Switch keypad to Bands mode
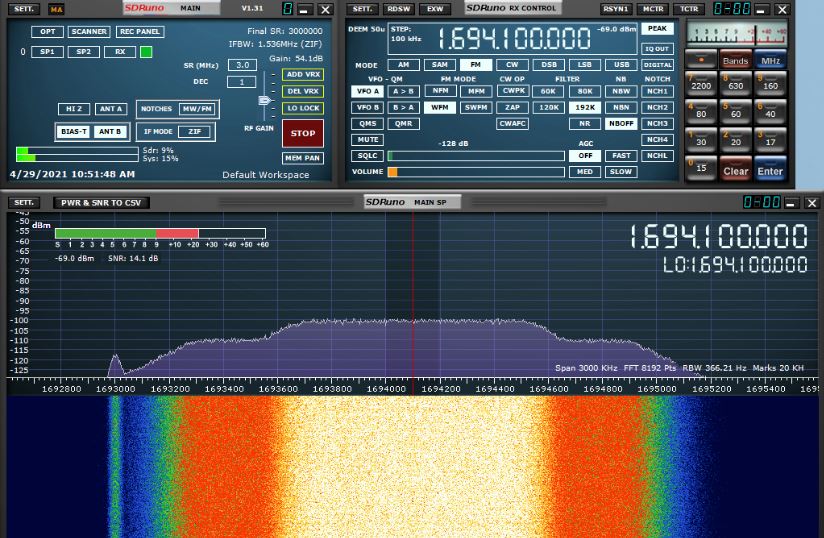The width and height of the screenshot is (824, 538). click(x=736, y=60)
